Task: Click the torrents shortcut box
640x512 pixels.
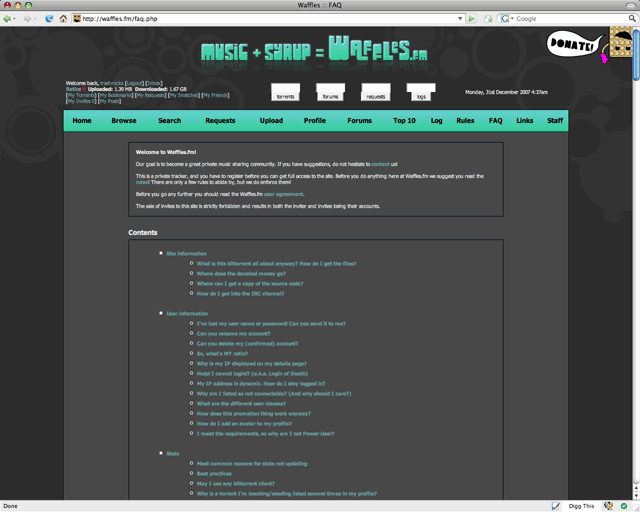Action: (x=286, y=92)
